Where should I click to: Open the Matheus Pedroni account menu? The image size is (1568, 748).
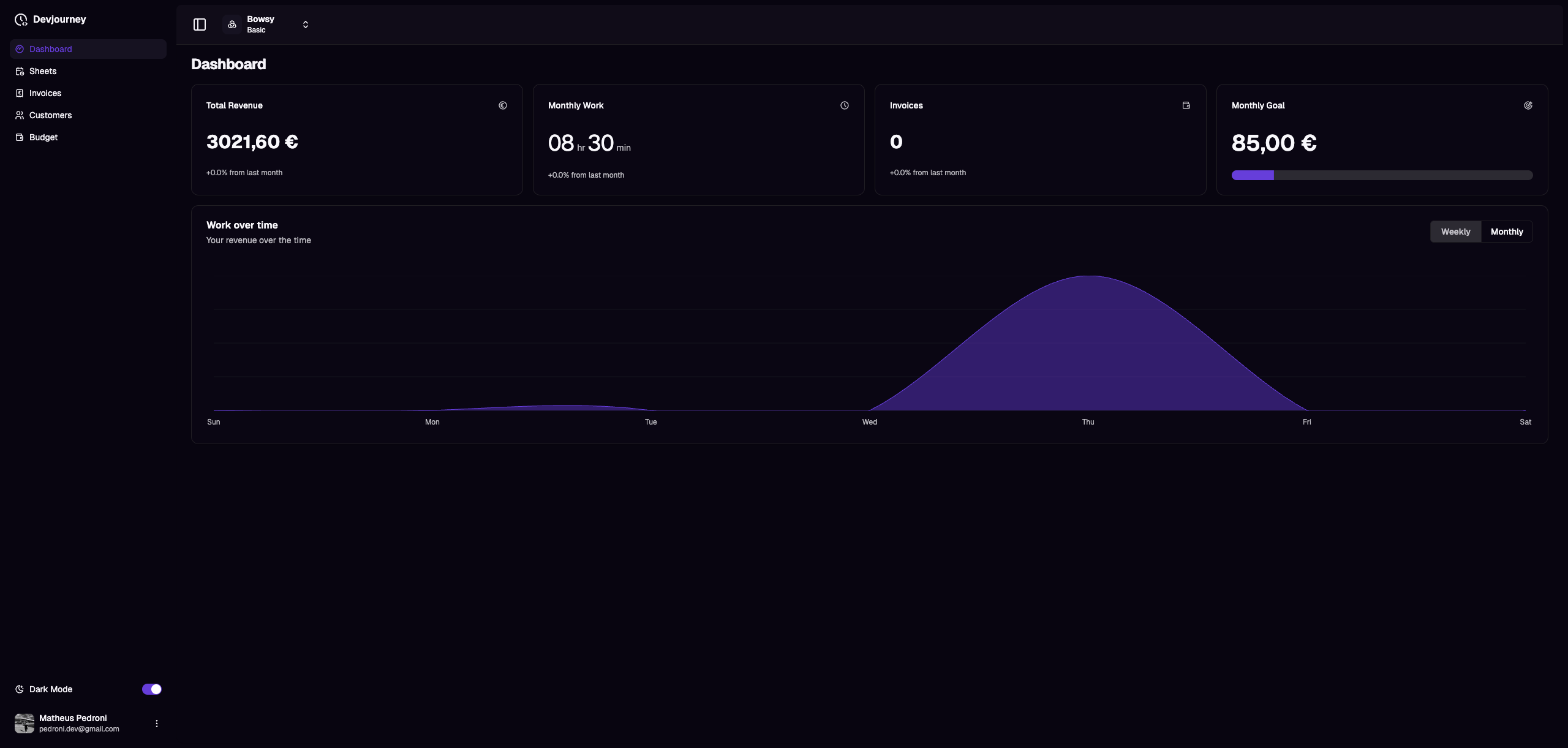pyautogui.click(x=73, y=723)
